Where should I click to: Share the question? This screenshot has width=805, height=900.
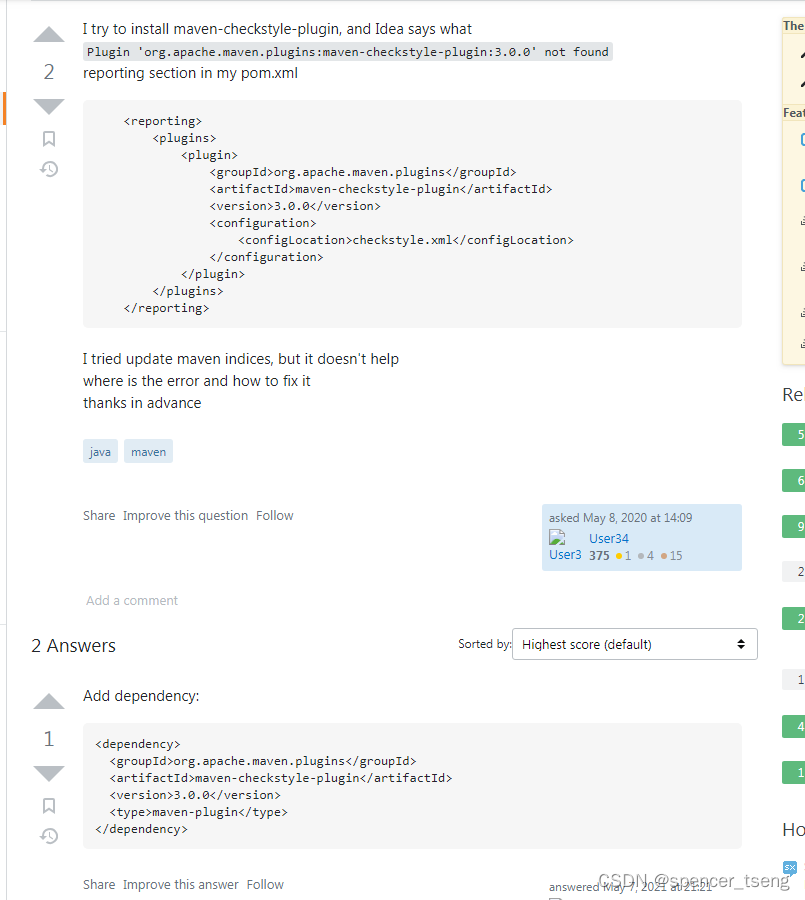[99, 515]
